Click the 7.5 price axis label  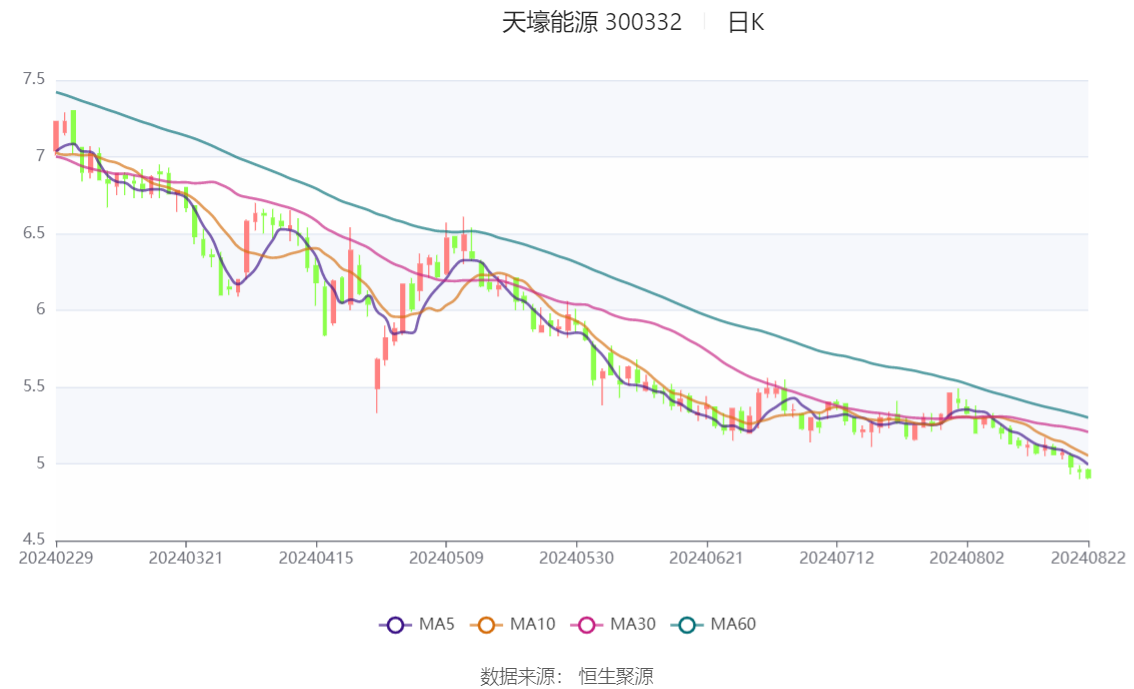coord(34,79)
